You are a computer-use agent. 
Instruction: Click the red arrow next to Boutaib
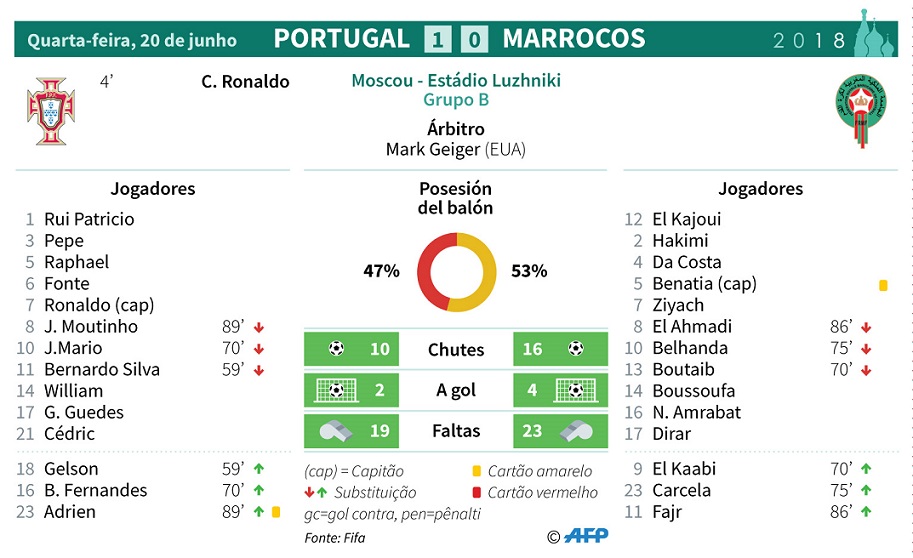tap(866, 370)
